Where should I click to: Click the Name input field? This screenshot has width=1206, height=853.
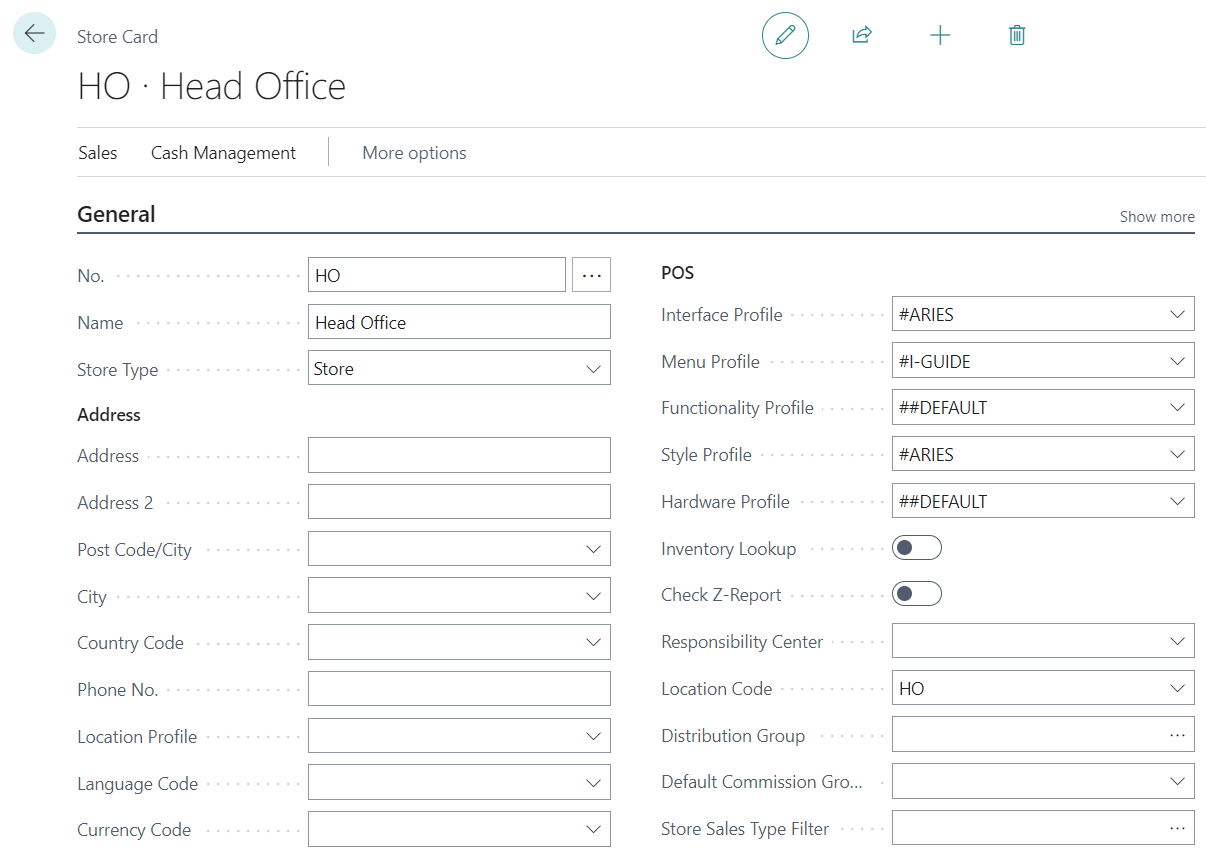coord(459,322)
